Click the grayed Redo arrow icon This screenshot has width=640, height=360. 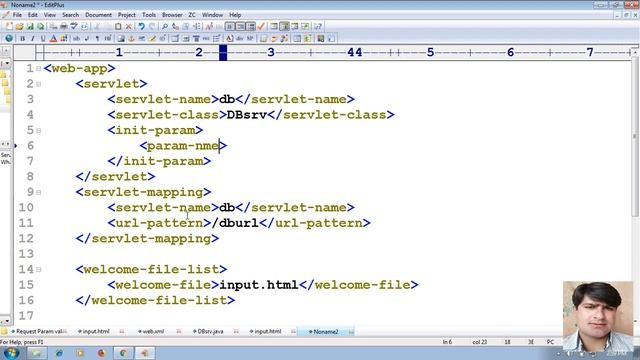152,27
